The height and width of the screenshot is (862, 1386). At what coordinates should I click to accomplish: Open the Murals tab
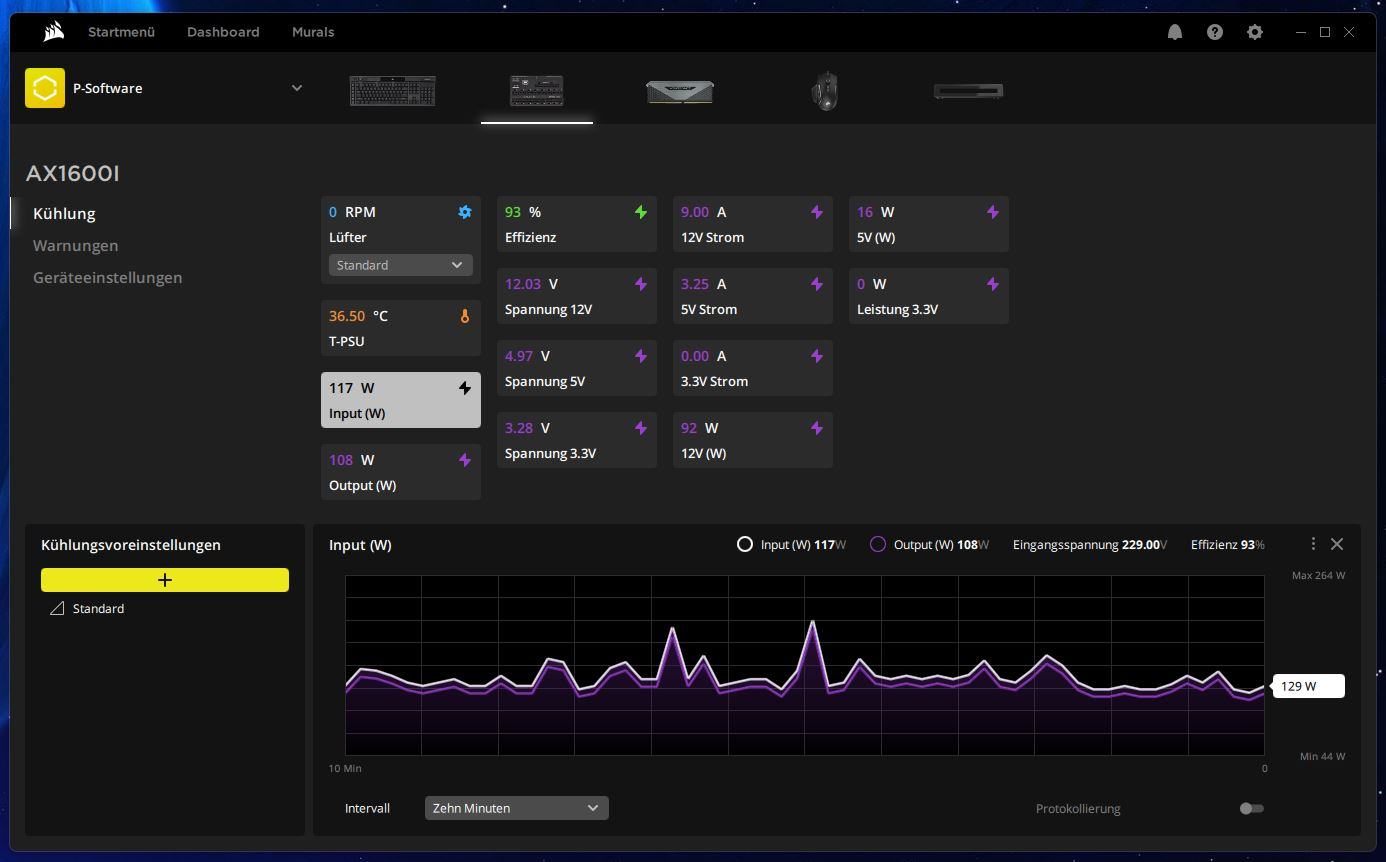[313, 32]
